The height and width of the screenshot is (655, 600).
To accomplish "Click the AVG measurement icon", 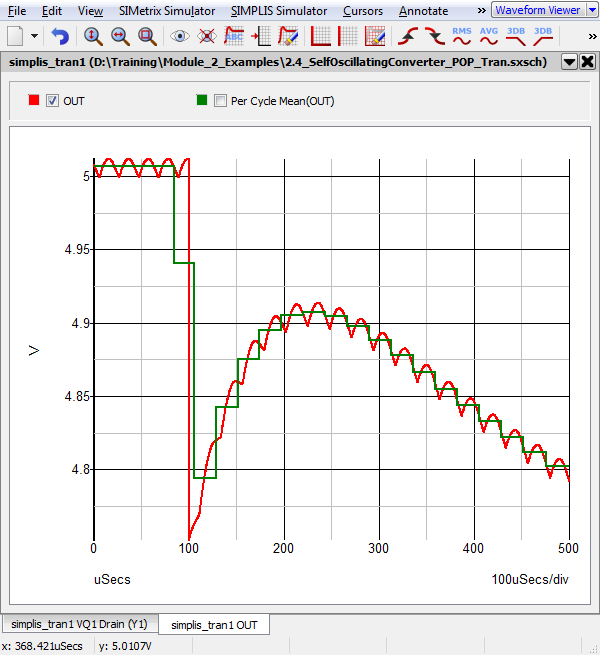I will pos(489,36).
